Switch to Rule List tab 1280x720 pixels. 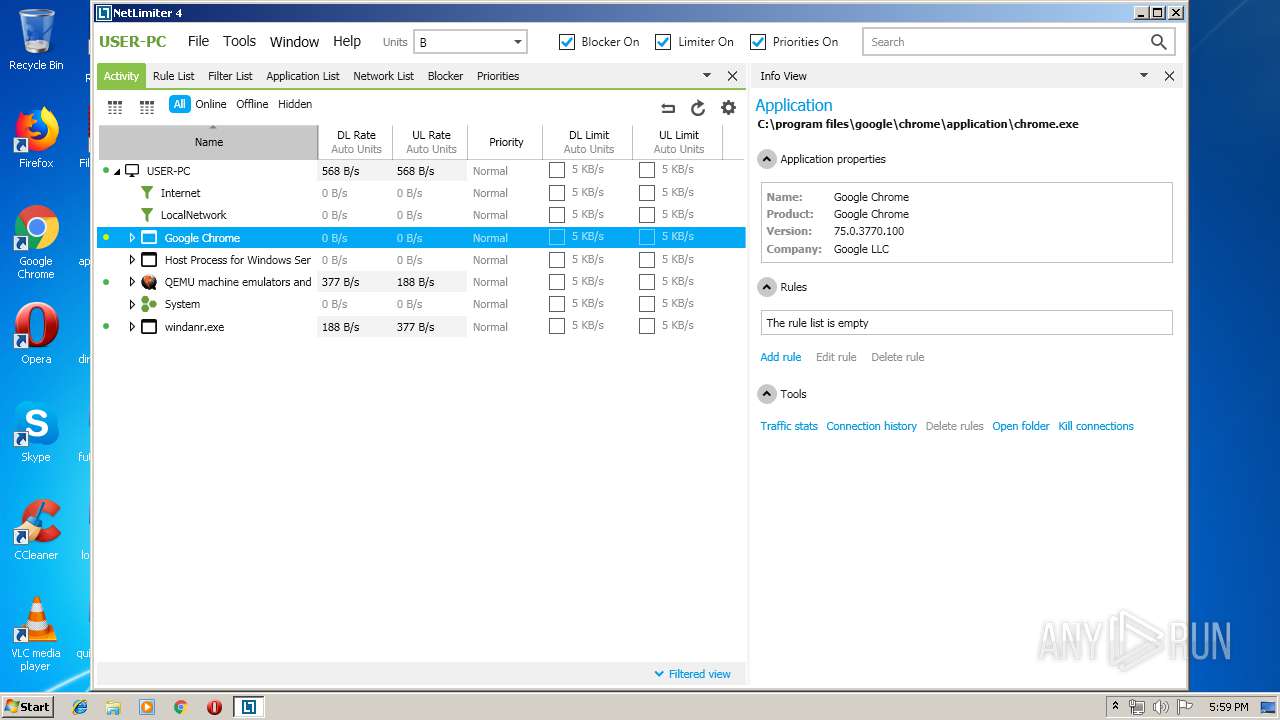(174, 76)
